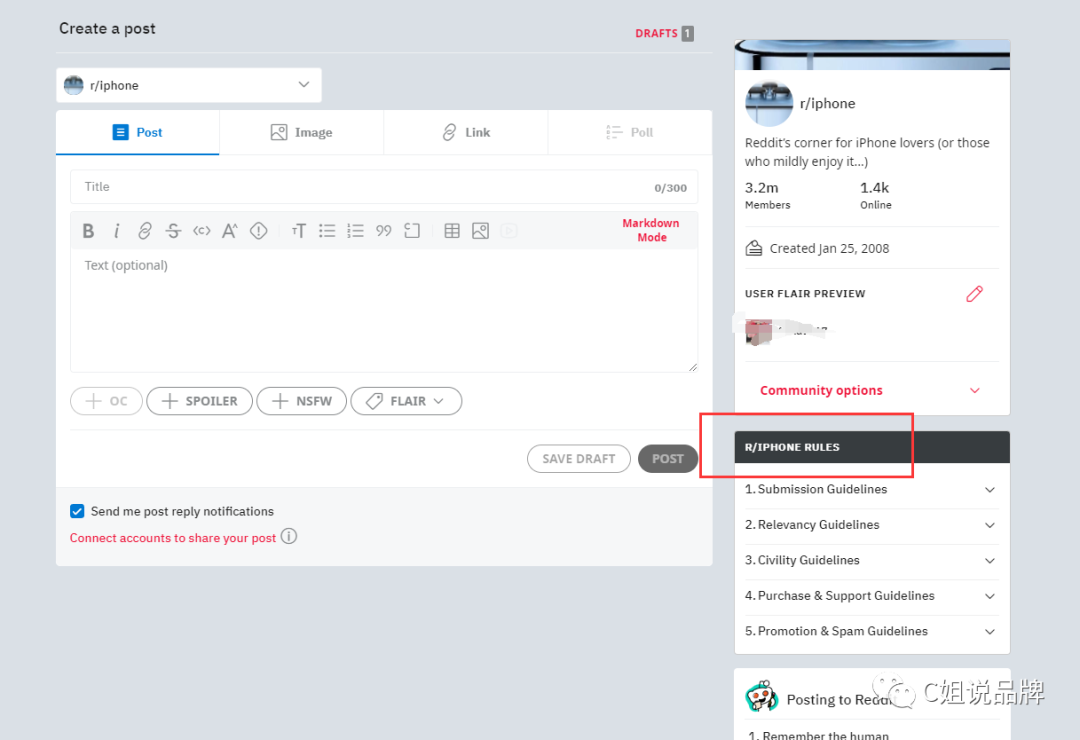Screen dimensions: 1080x740
Task: Insert a numbered list
Action: click(x=355, y=231)
